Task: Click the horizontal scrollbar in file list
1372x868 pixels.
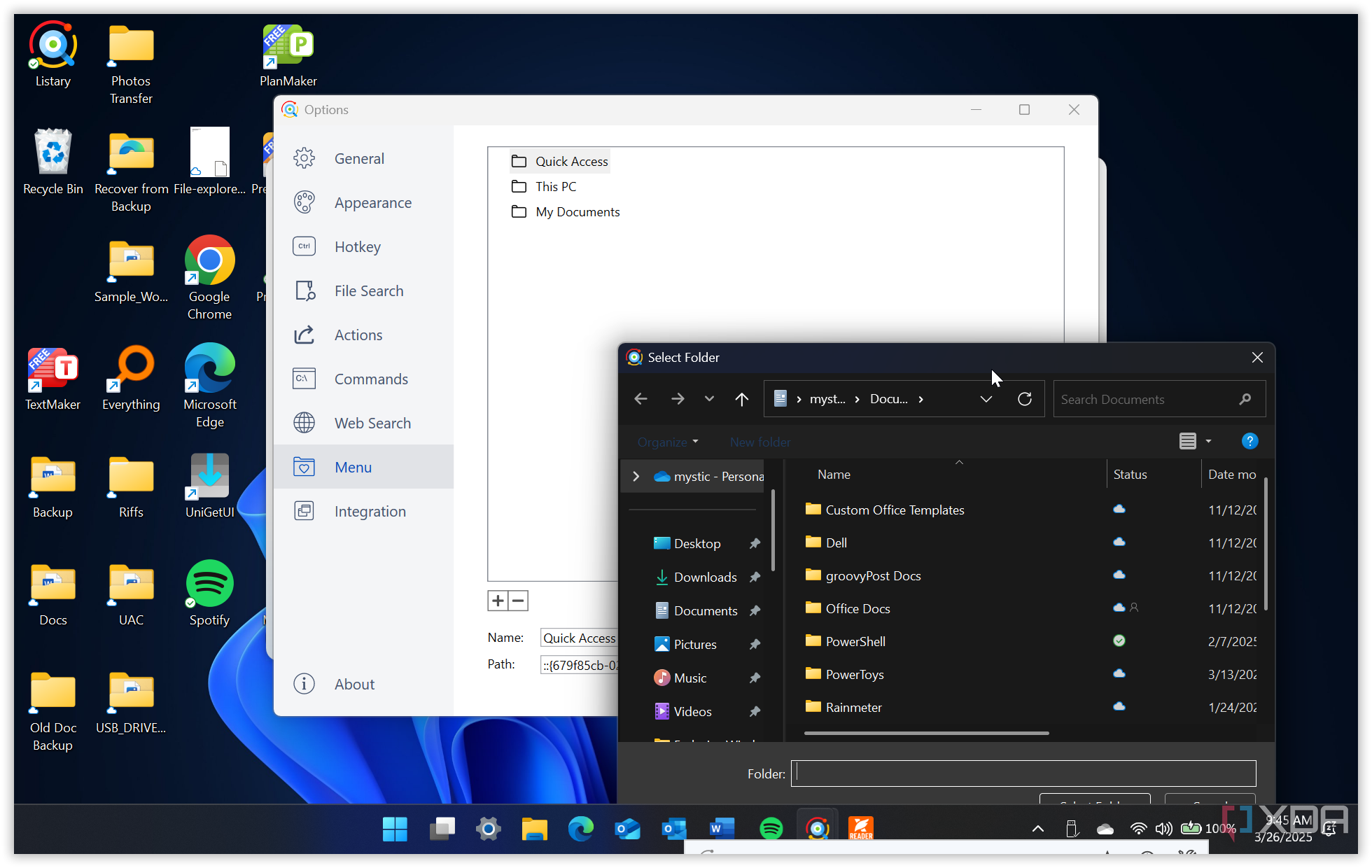Action: pos(927,733)
